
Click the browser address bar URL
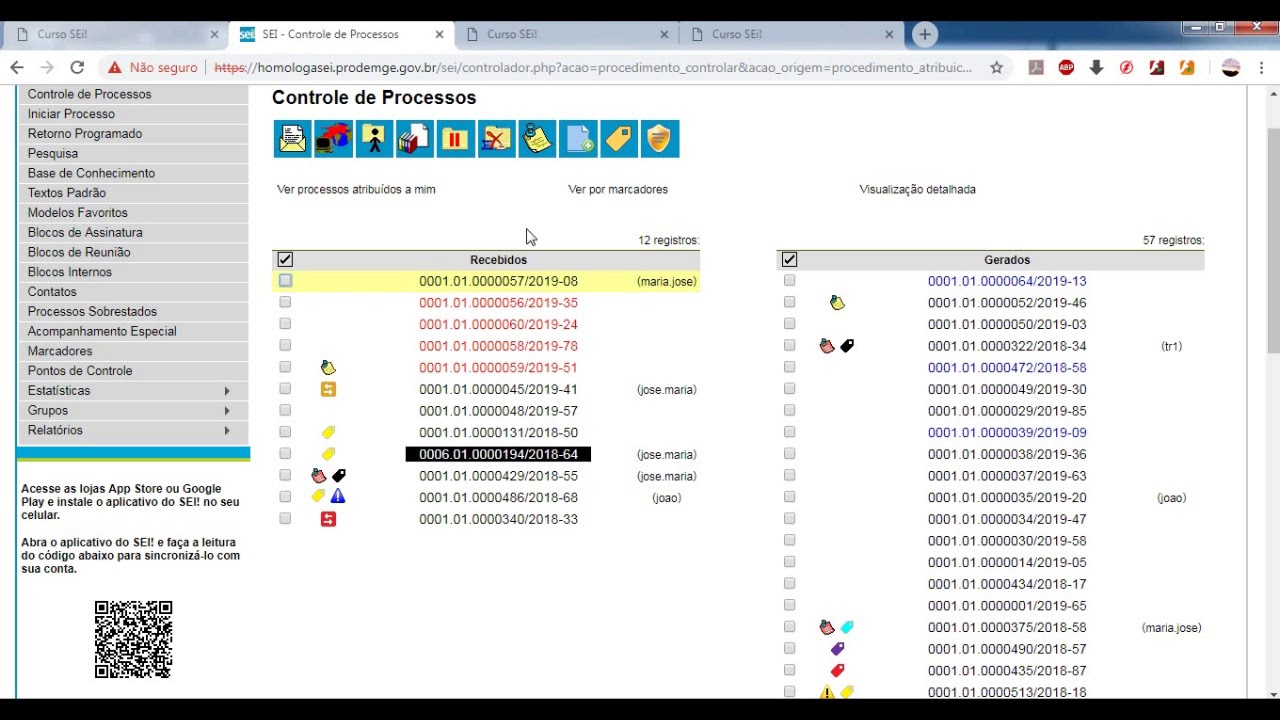593,68
